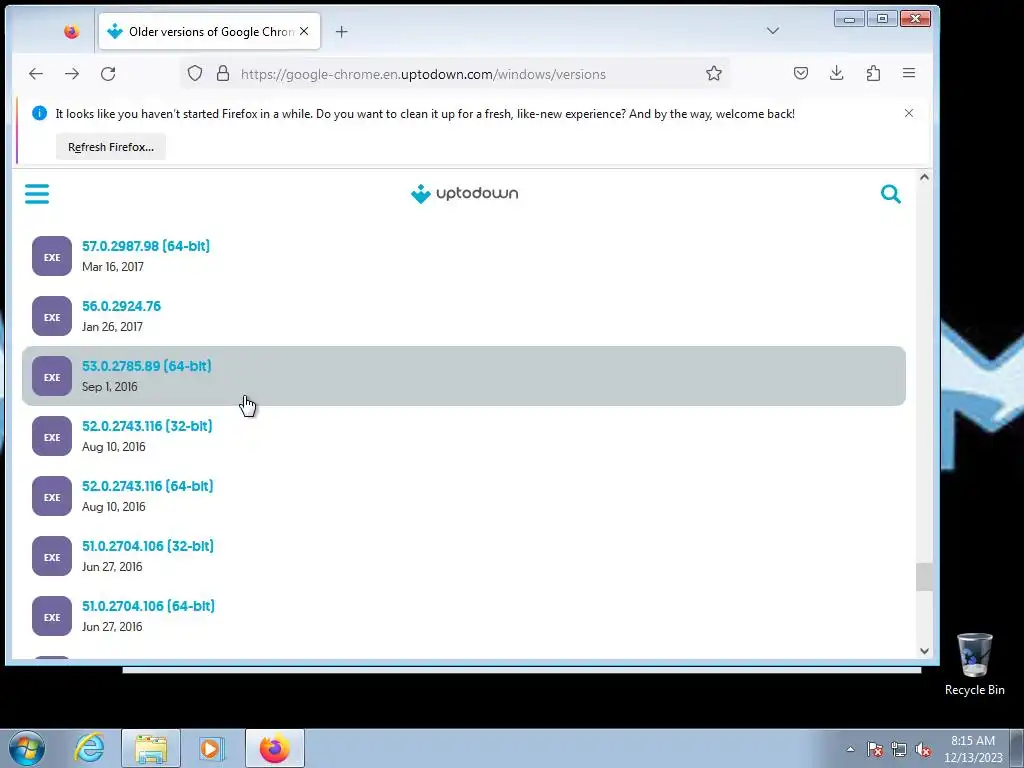The width and height of the screenshot is (1024, 768).
Task: Open Windows Explorer from the taskbar
Action: [151, 748]
